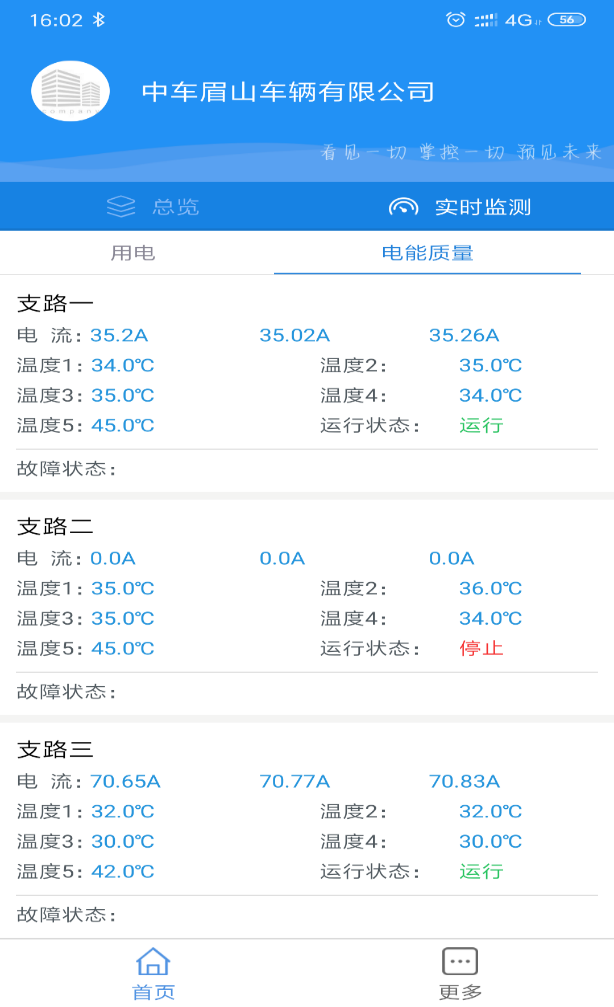
Task: Tap 支路三 故障状态 label
Action: [x=66, y=915]
